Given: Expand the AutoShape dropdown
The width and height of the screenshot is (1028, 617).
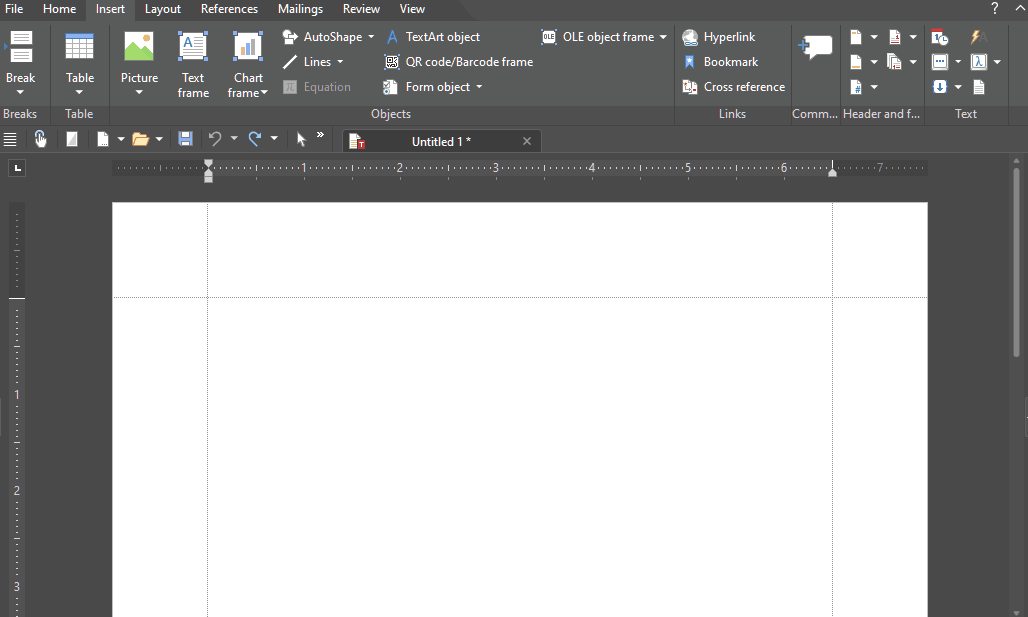Looking at the screenshot, I should [371, 37].
